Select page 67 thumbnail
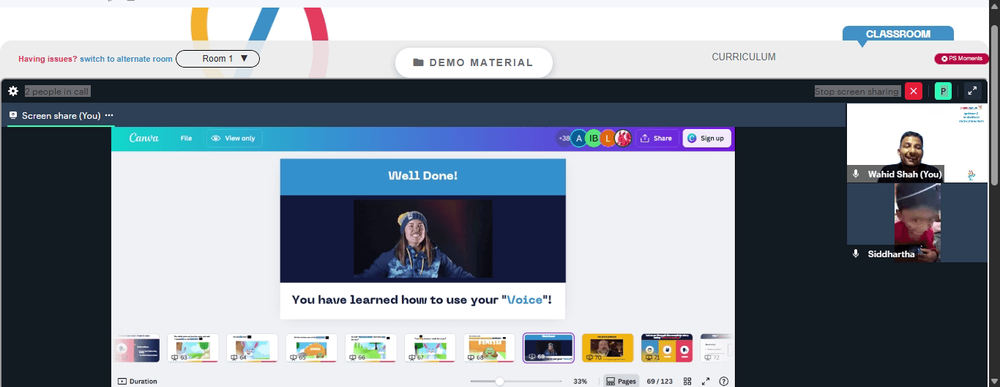1000x387 pixels. [x=430, y=348]
